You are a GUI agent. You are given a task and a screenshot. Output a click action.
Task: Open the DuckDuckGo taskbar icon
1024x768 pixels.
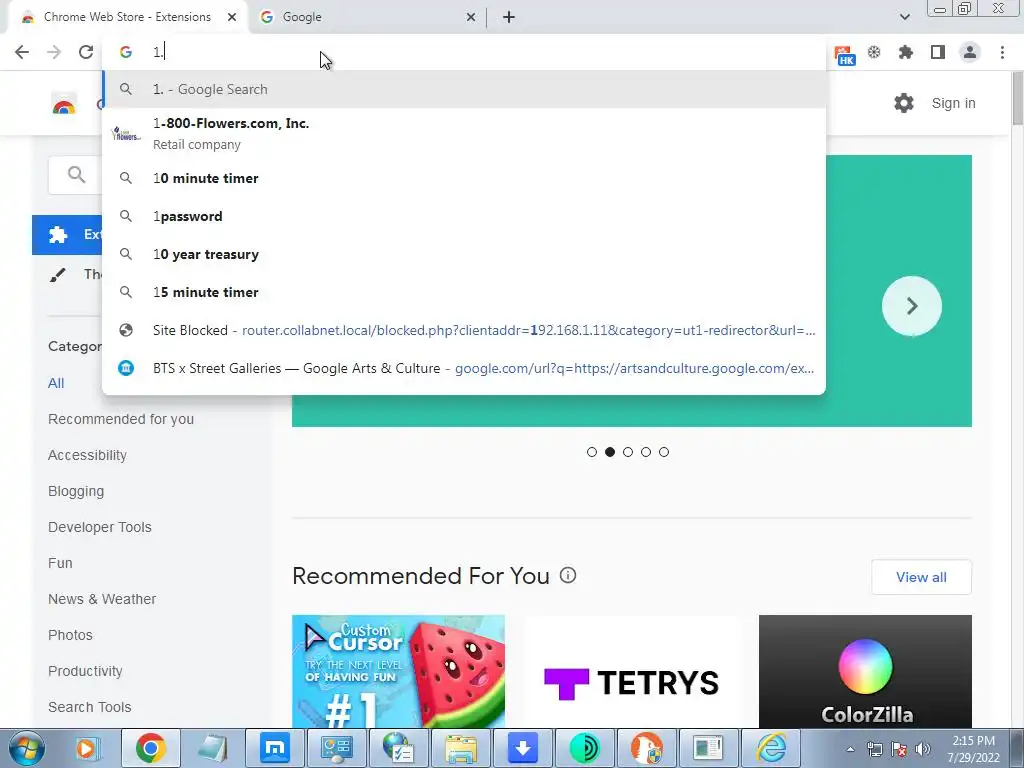point(647,748)
